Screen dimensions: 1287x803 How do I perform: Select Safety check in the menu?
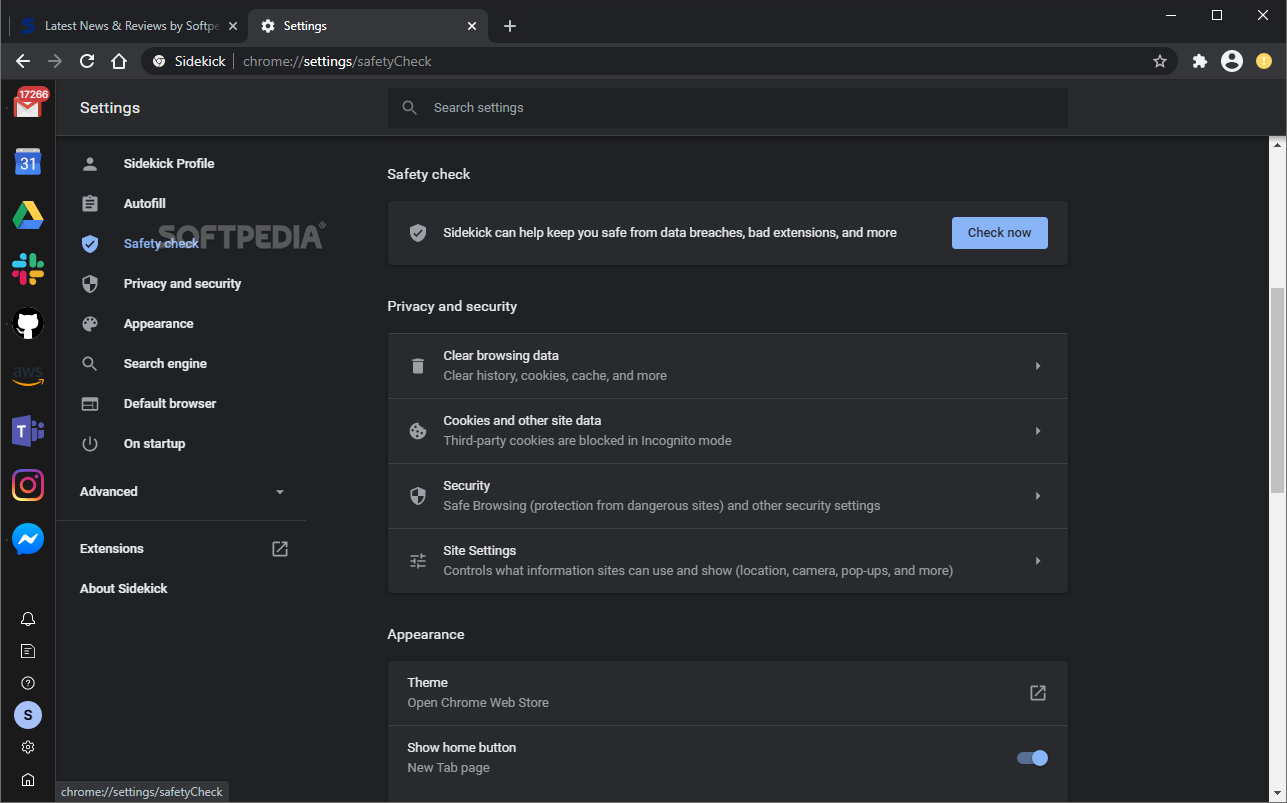161,244
